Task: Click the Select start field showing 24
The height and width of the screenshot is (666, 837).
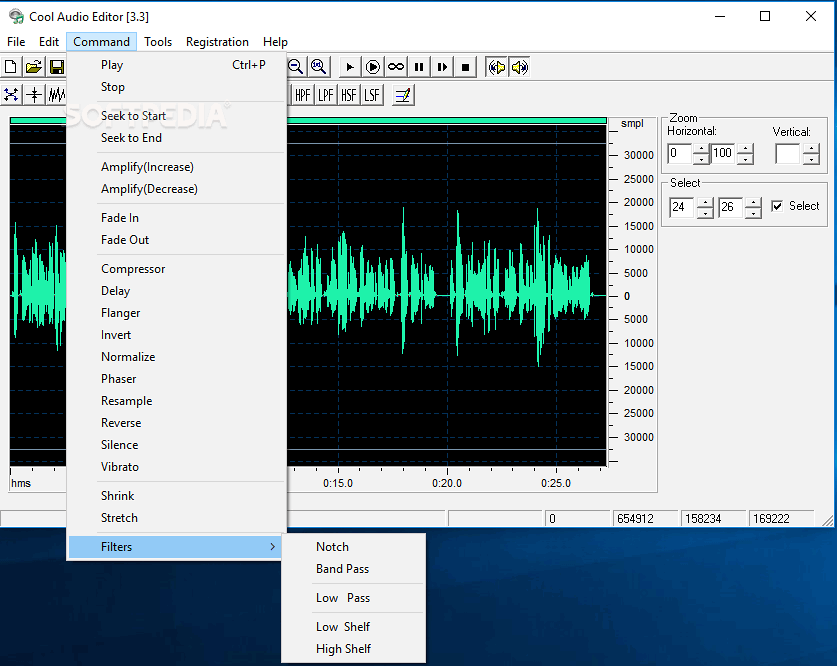Action: point(683,208)
